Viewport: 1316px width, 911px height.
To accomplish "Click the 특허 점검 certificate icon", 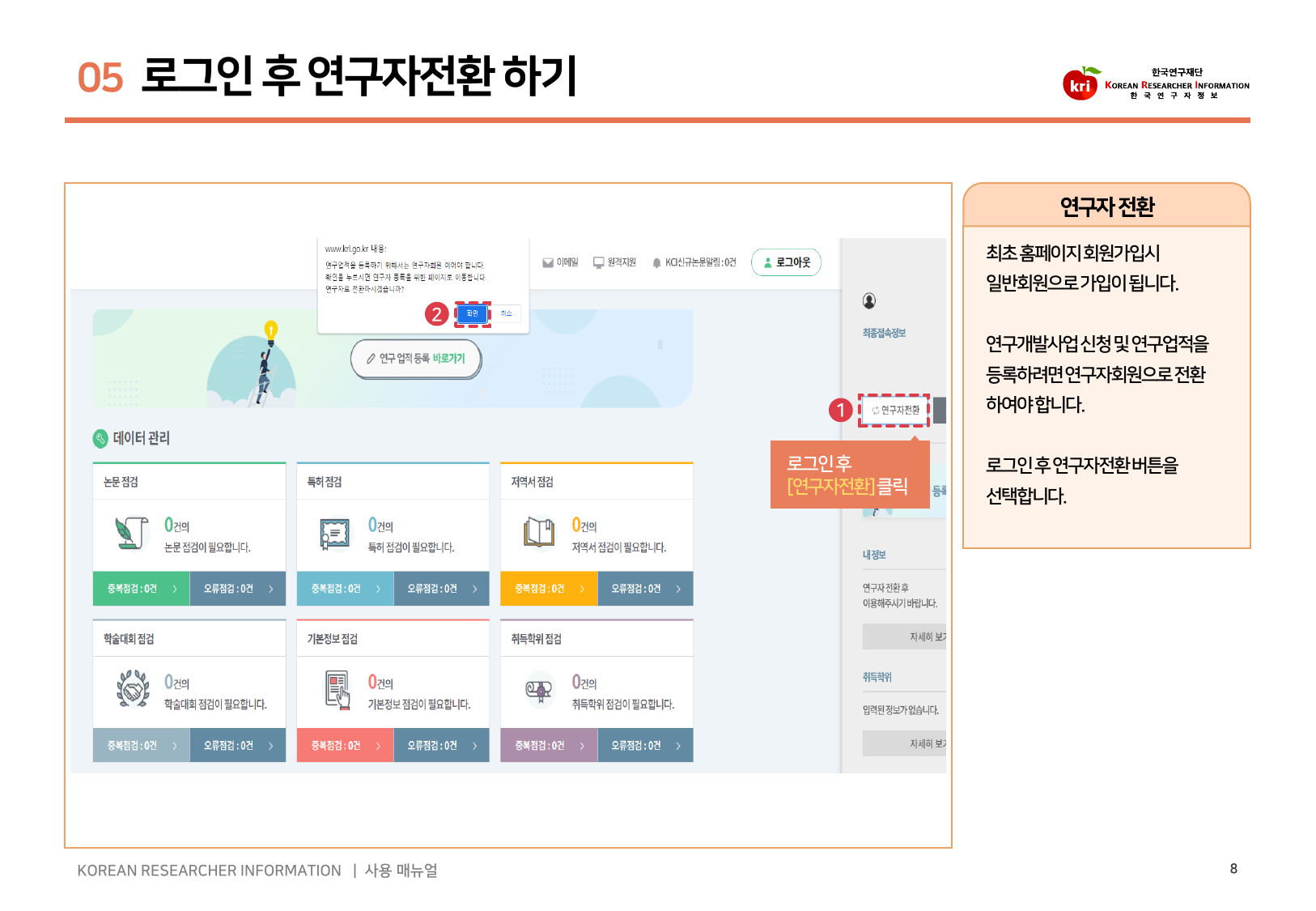I will [334, 533].
